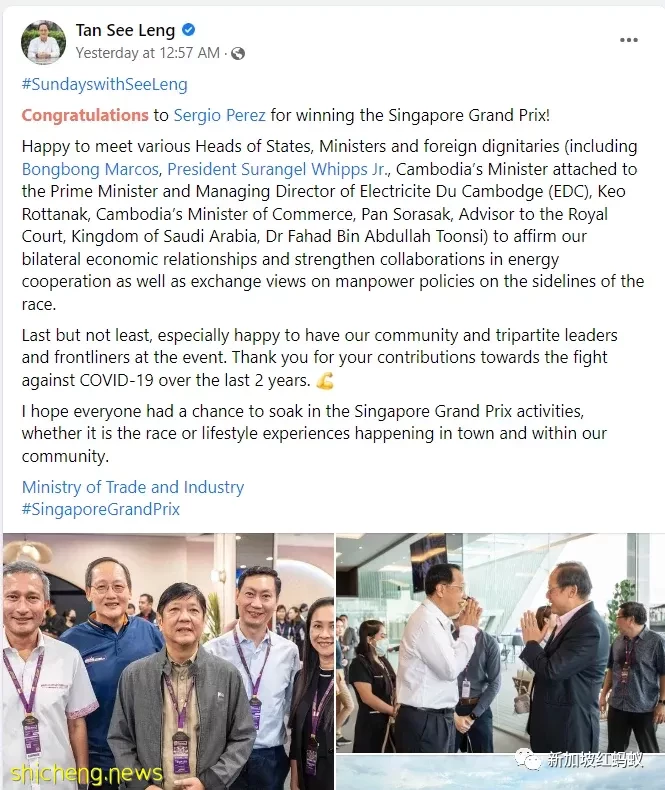Click the shicheng.news watermark text

click(x=86, y=773)
